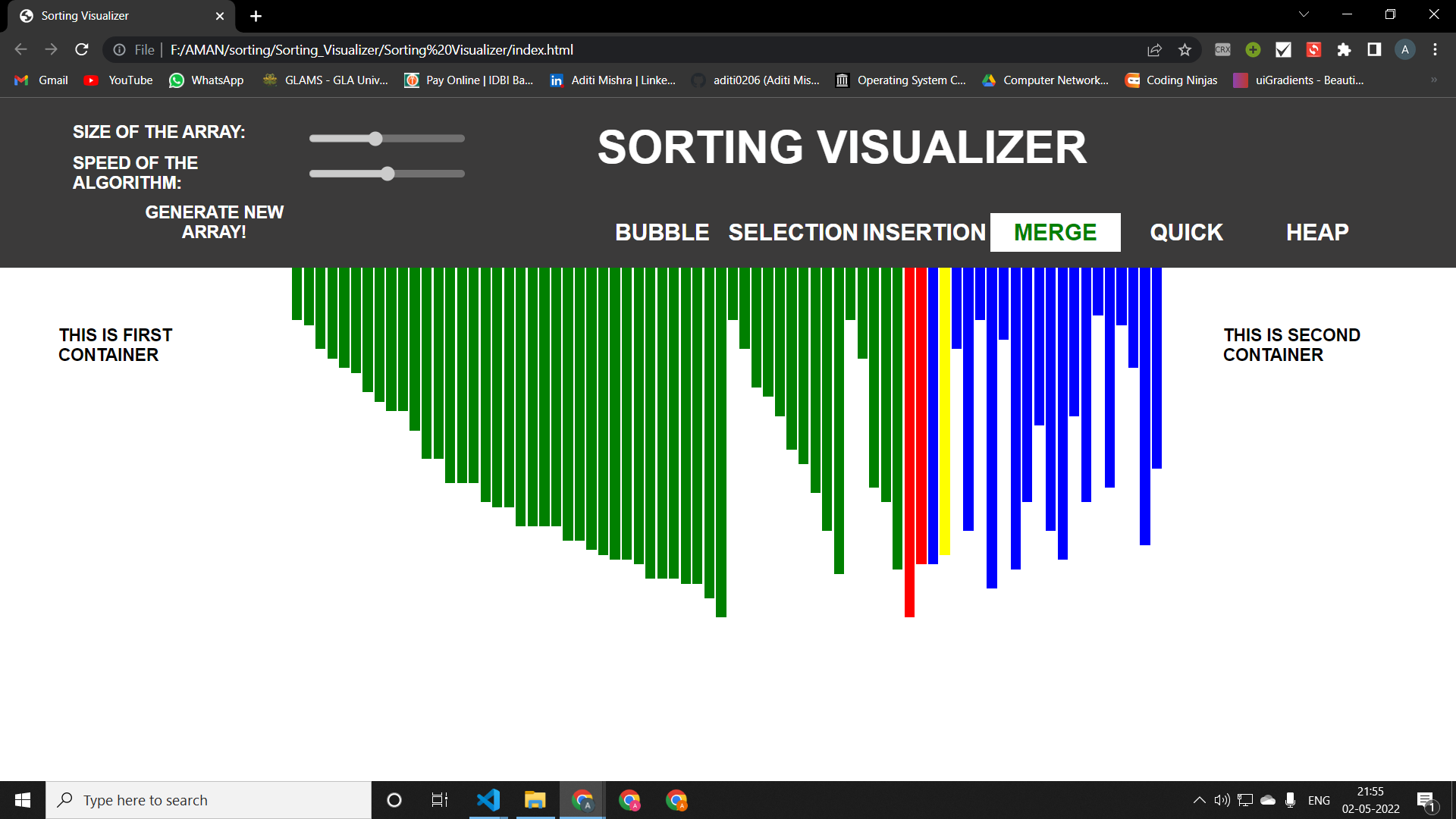Screen dimensions: 1456x819
Task: Open File Explorer from the taskbar
Action: pos(535,799)
